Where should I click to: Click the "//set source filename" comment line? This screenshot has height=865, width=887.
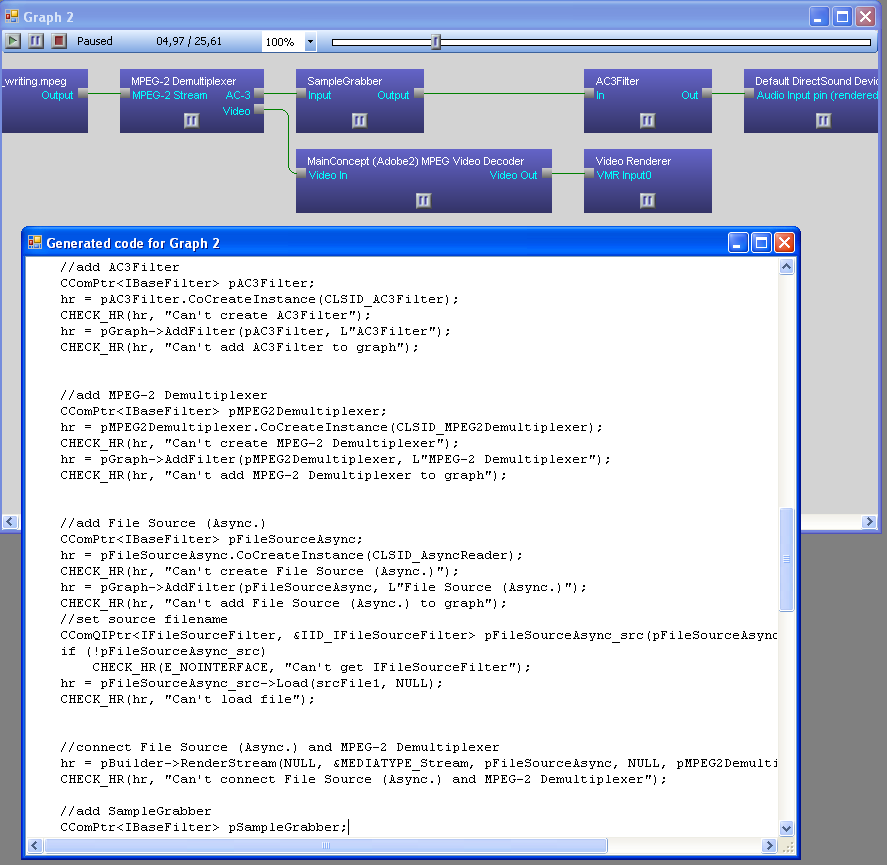point(144,619)
